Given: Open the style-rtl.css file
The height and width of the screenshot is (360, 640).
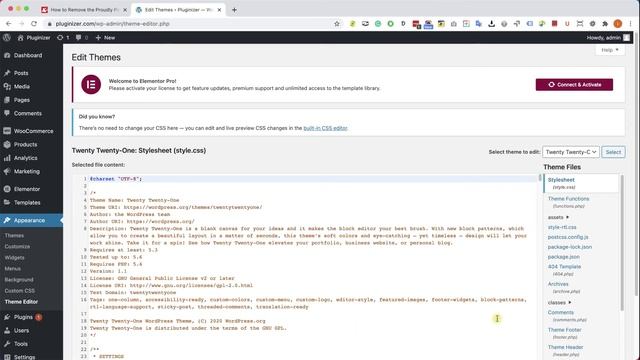Looking at the screenshot, I should 562,227.
